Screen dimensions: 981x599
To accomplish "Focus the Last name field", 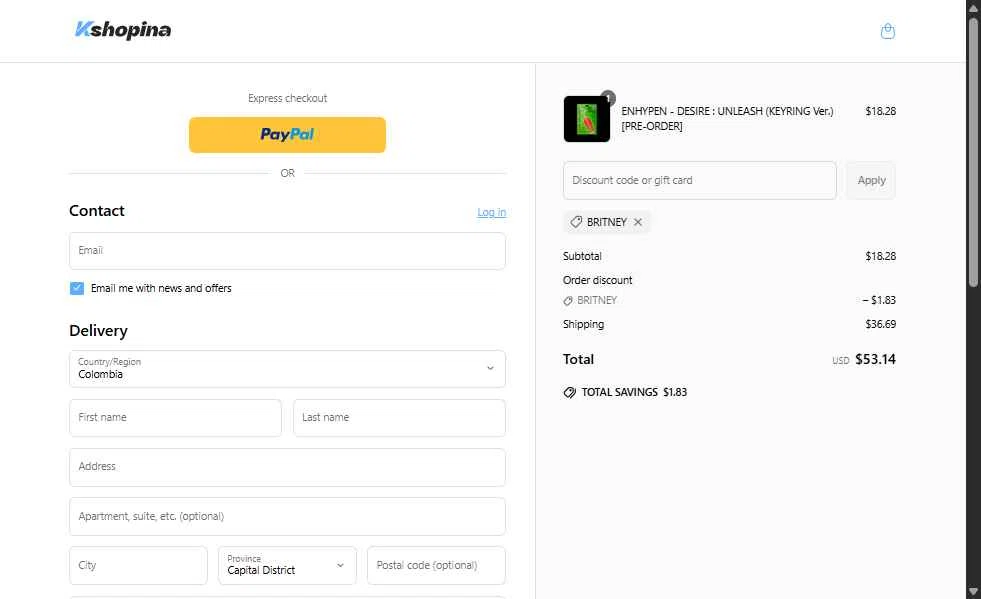I will 399,418.
